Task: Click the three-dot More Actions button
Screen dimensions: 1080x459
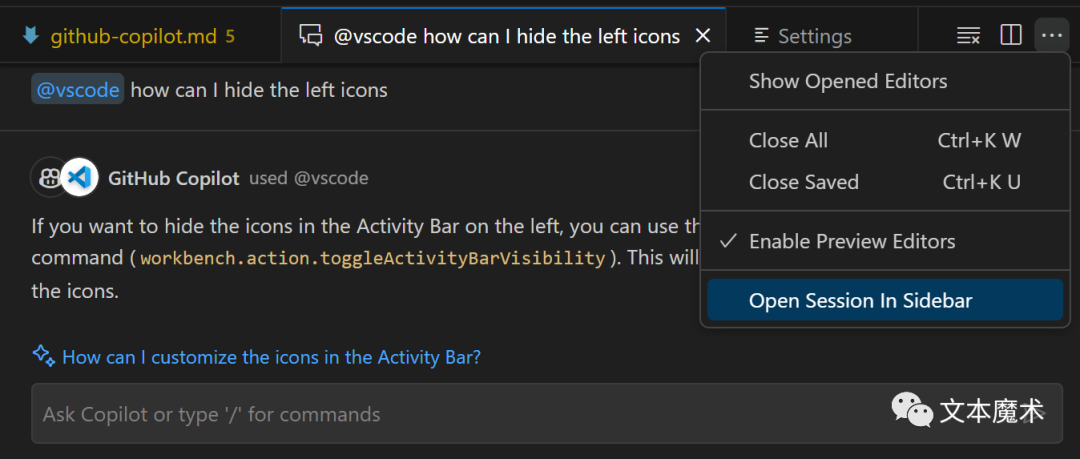Action: [x=1052, y=35]
